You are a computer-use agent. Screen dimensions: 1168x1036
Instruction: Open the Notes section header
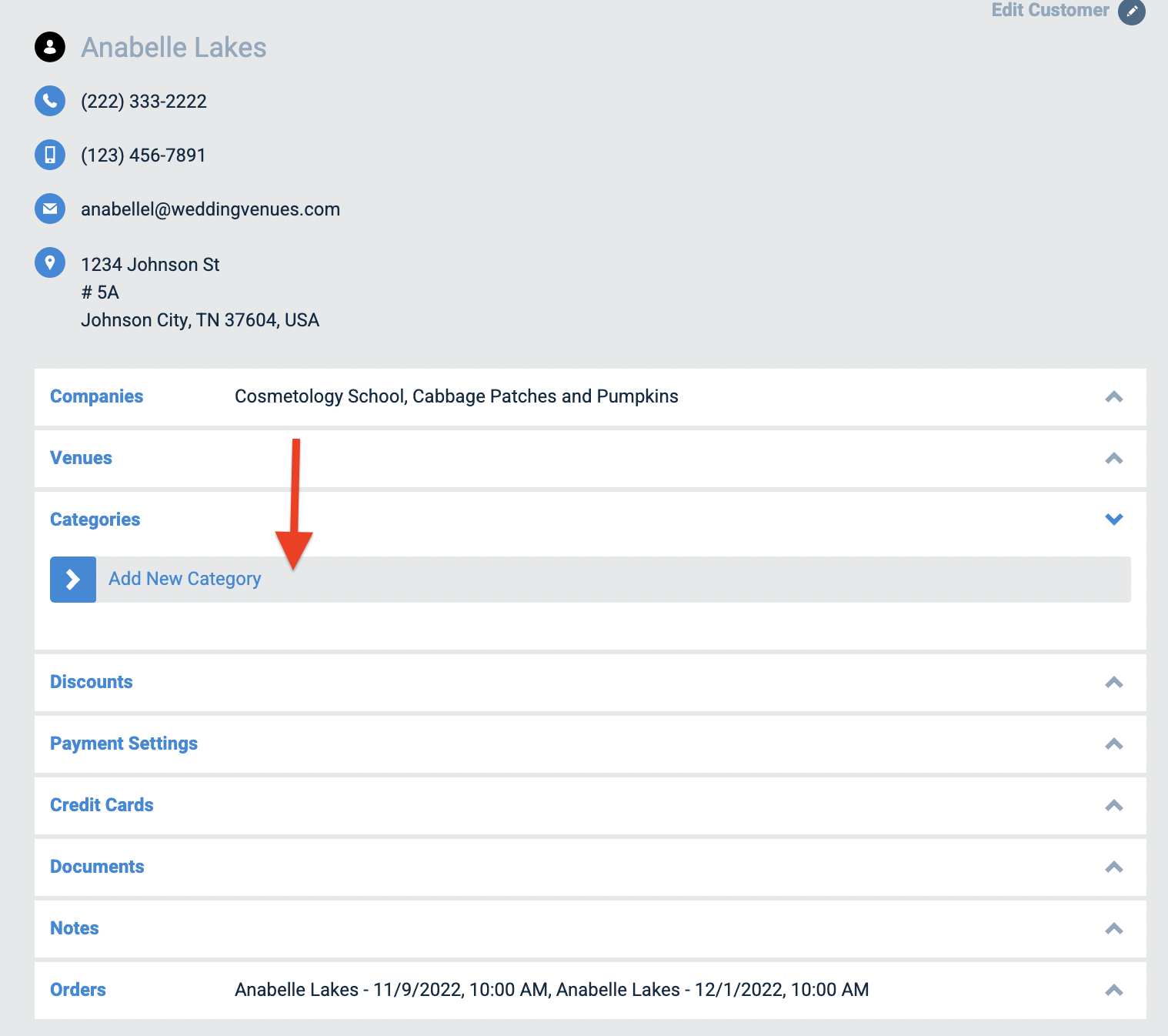pos(75,928)
